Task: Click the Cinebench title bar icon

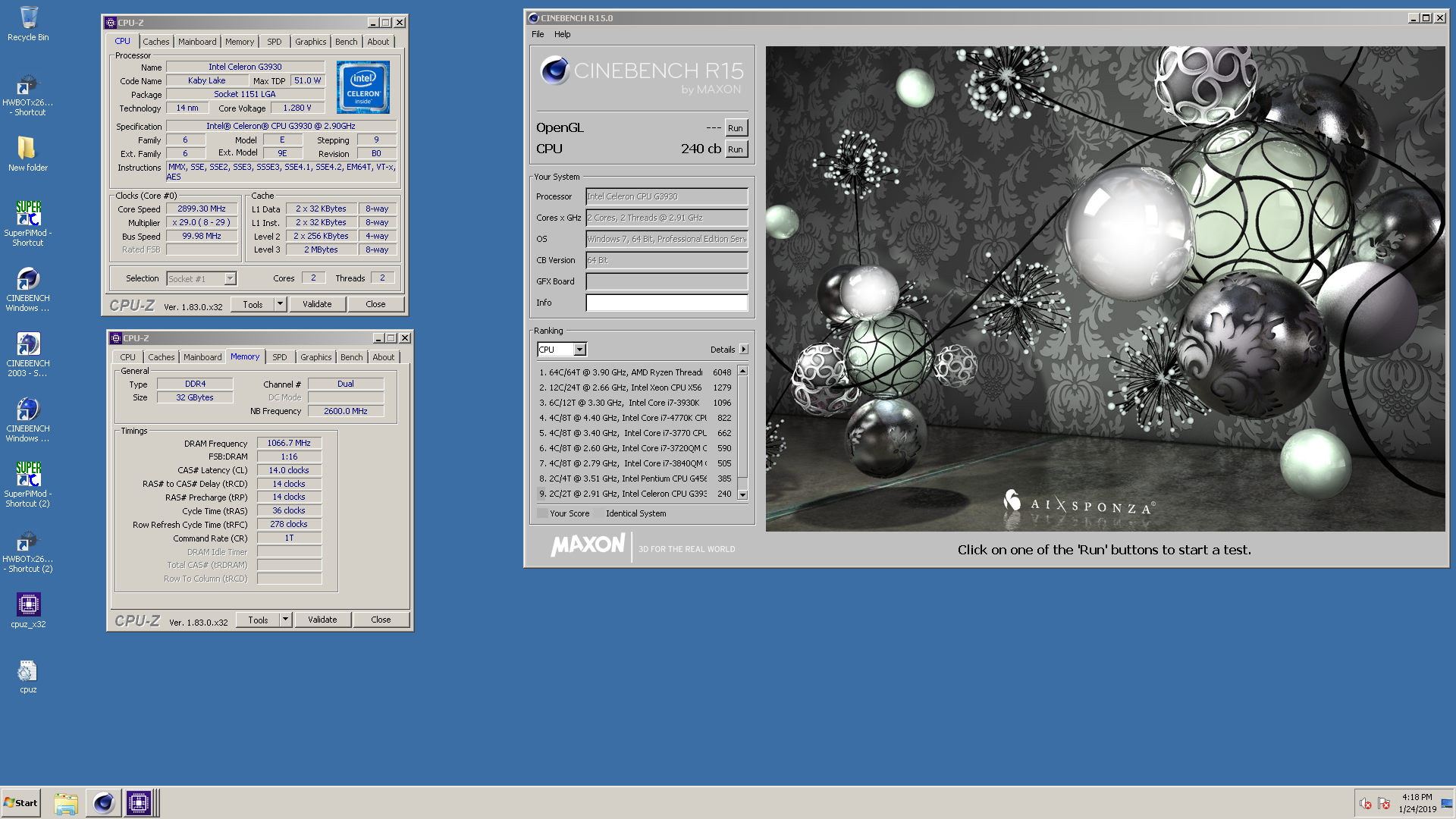Action: tap(533, 18)
